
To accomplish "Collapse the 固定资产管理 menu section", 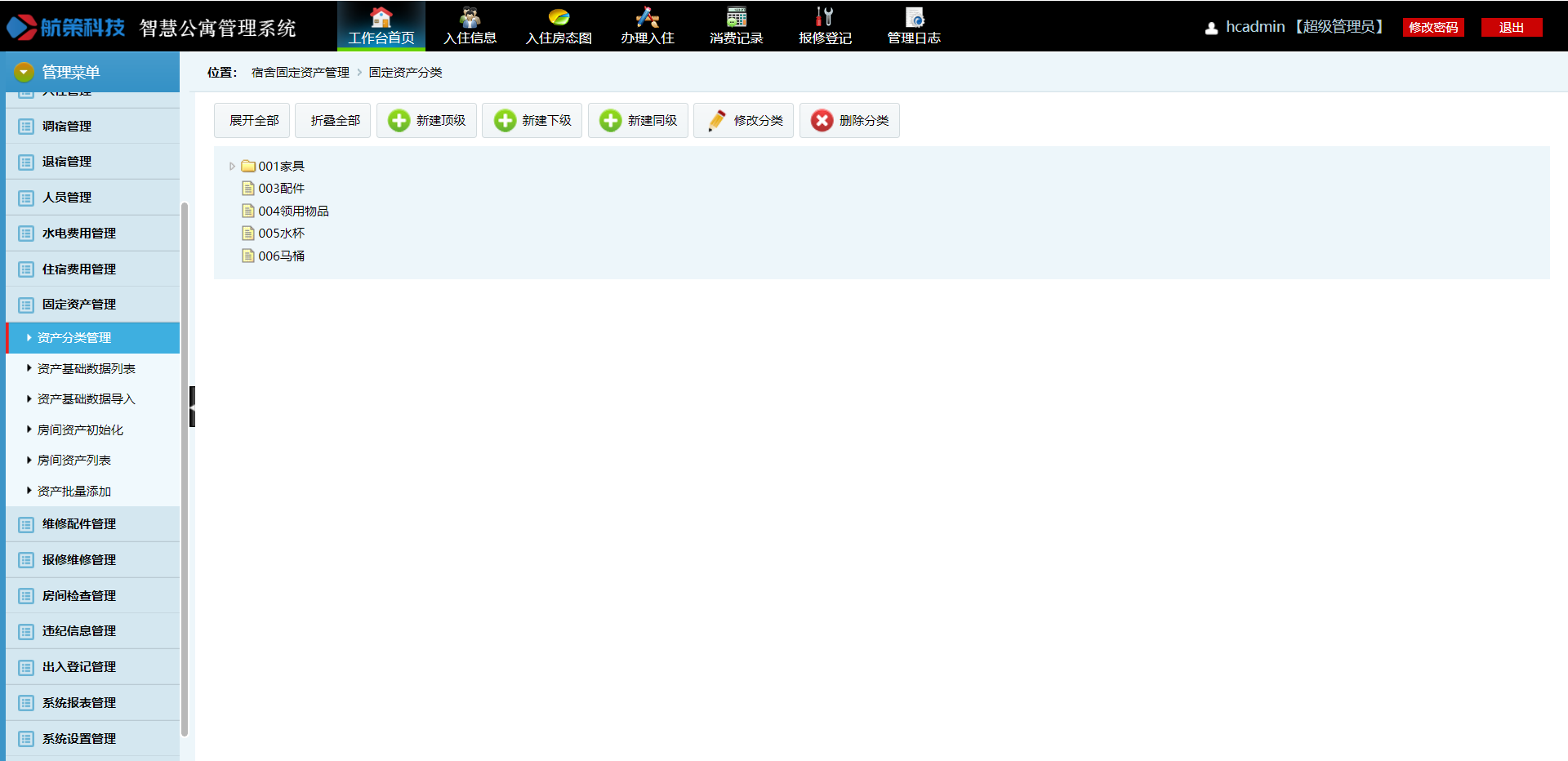I will [79, 305].
